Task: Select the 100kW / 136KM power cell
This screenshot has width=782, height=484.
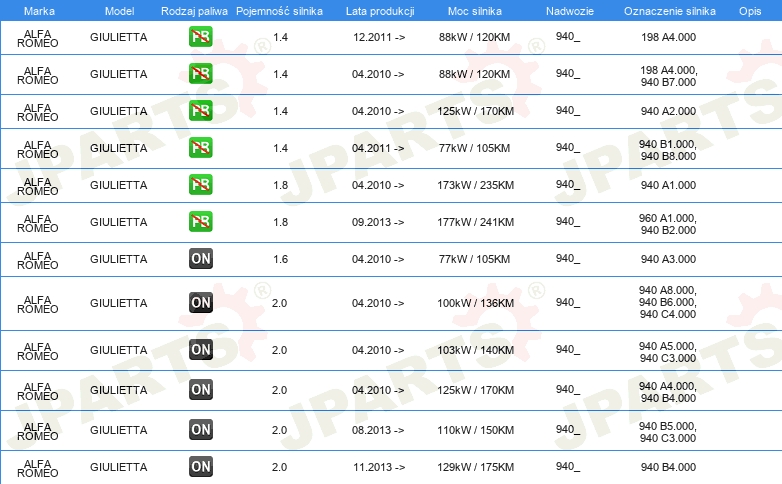Action: coord(475,303)
